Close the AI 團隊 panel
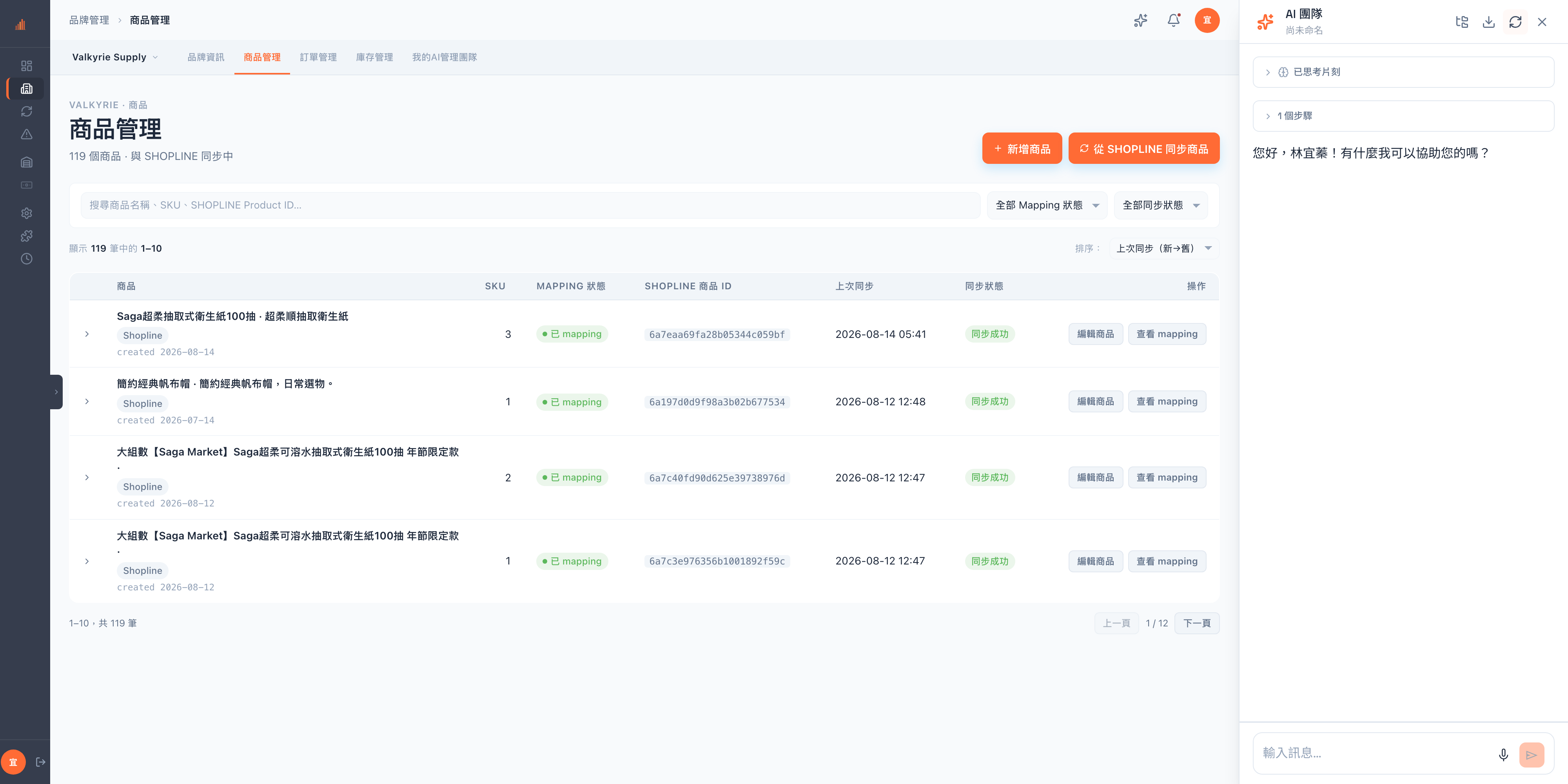 (x=1542, y=22)
